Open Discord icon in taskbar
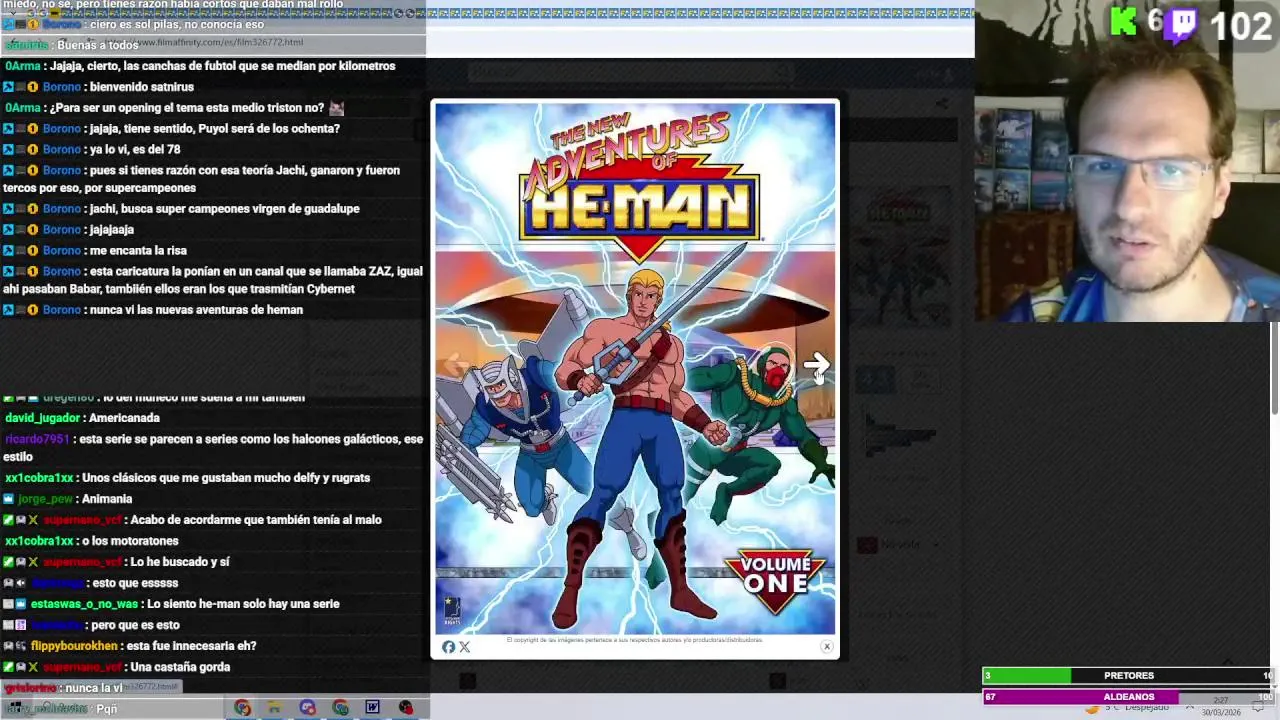1280x720 pixels. (x=307, y=708)
